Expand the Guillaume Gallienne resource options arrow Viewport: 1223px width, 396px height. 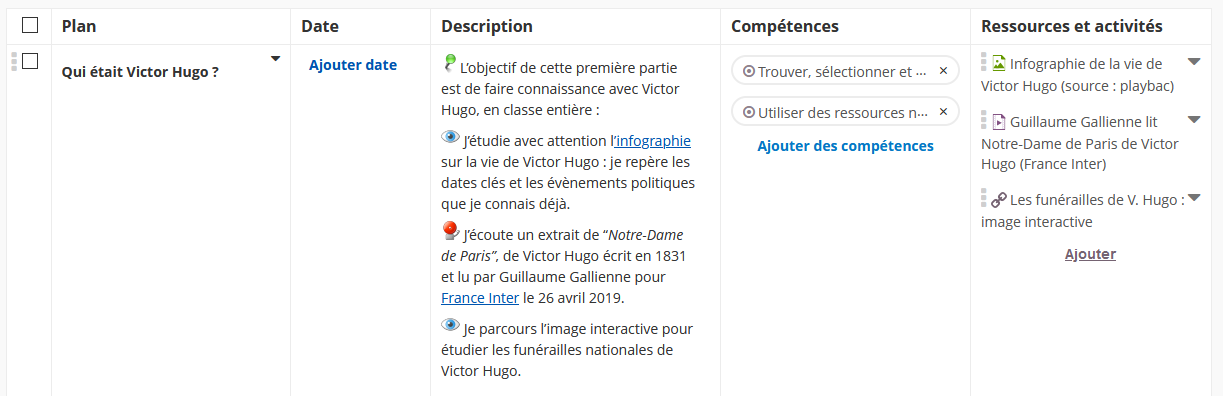[x=1193, y=120]
